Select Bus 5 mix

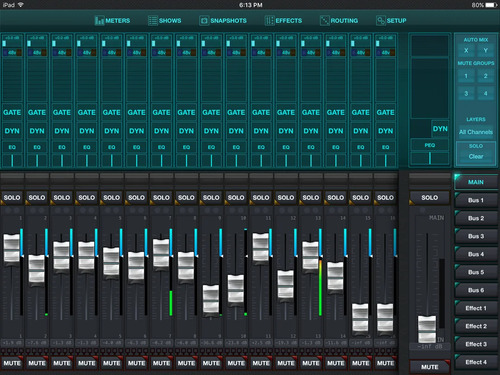pos(476,272)
